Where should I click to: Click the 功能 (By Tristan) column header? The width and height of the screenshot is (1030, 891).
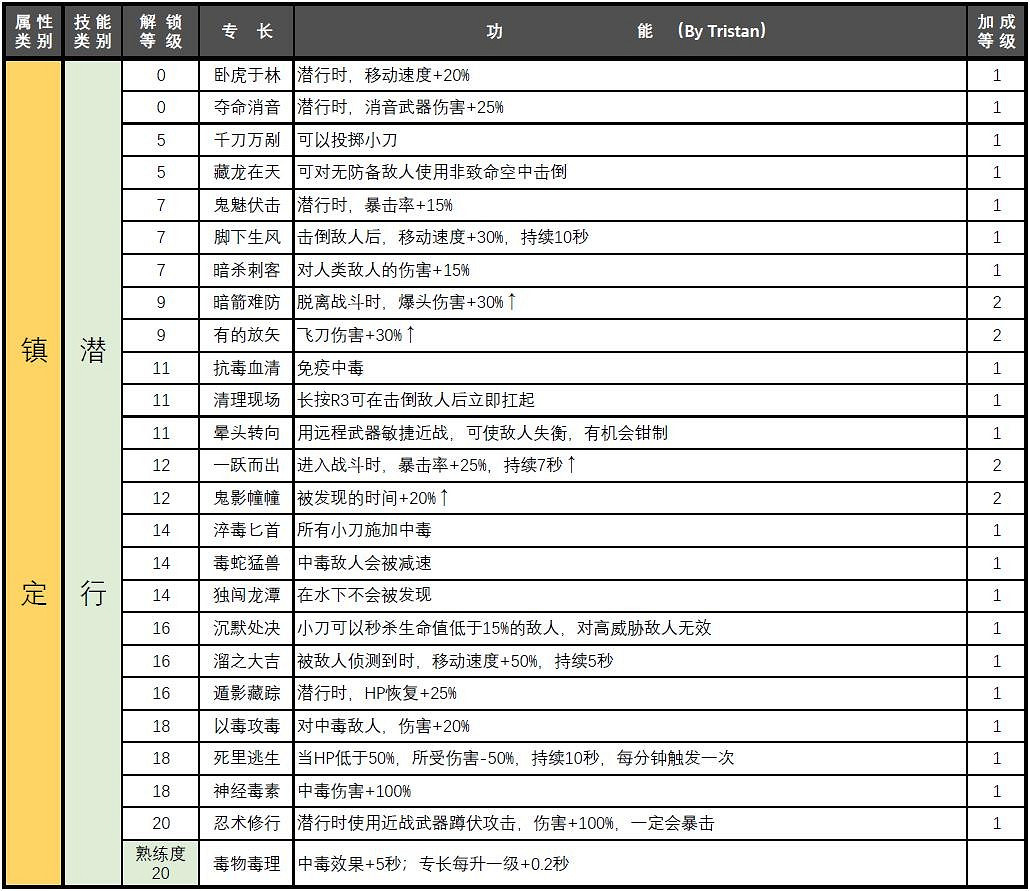click(630, 31)
